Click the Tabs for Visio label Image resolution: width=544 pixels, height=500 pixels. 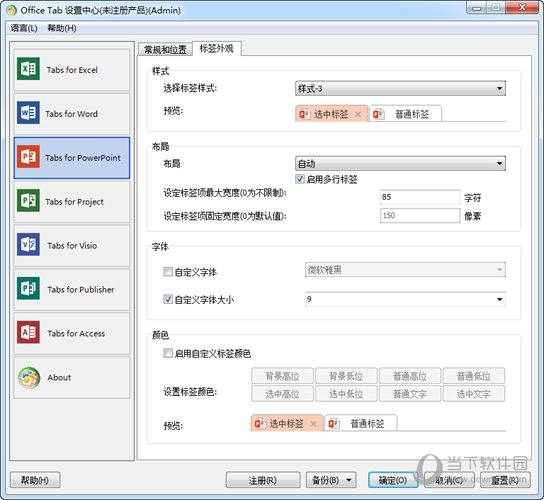click(x=72, y=245)
